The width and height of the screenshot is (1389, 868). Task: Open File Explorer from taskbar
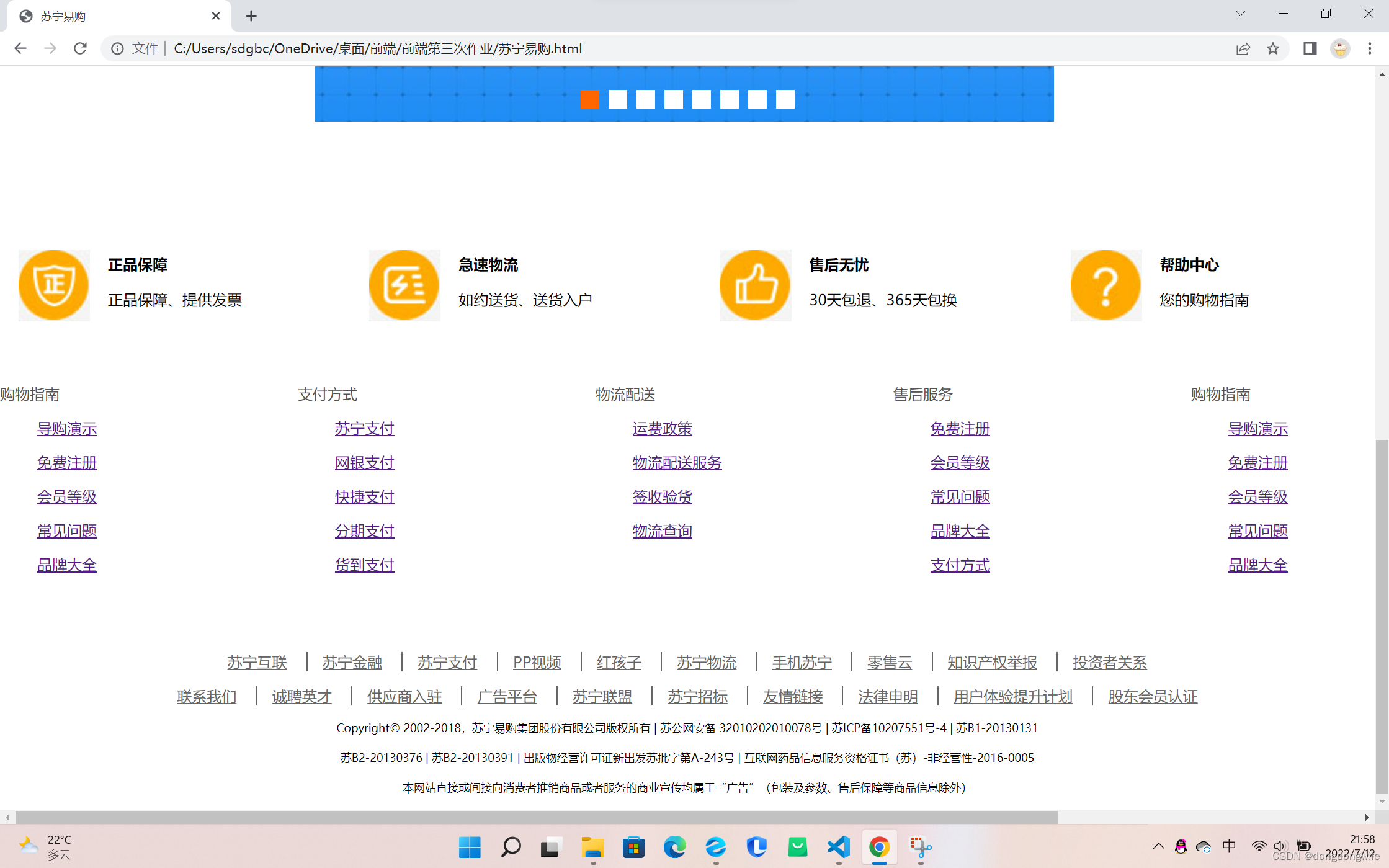point(592,847)
